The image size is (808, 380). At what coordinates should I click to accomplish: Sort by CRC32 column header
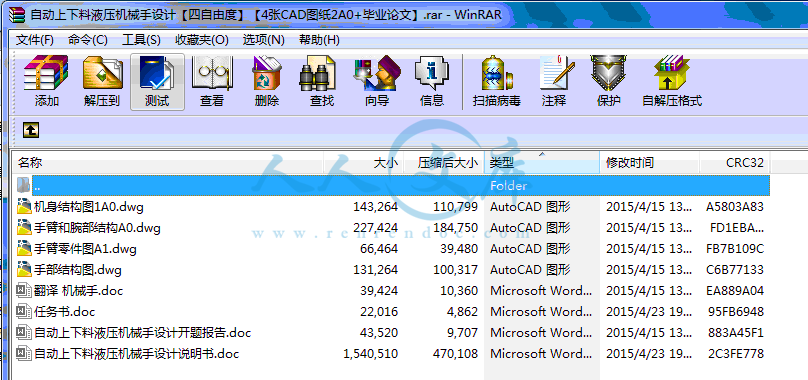pos(735,163)
